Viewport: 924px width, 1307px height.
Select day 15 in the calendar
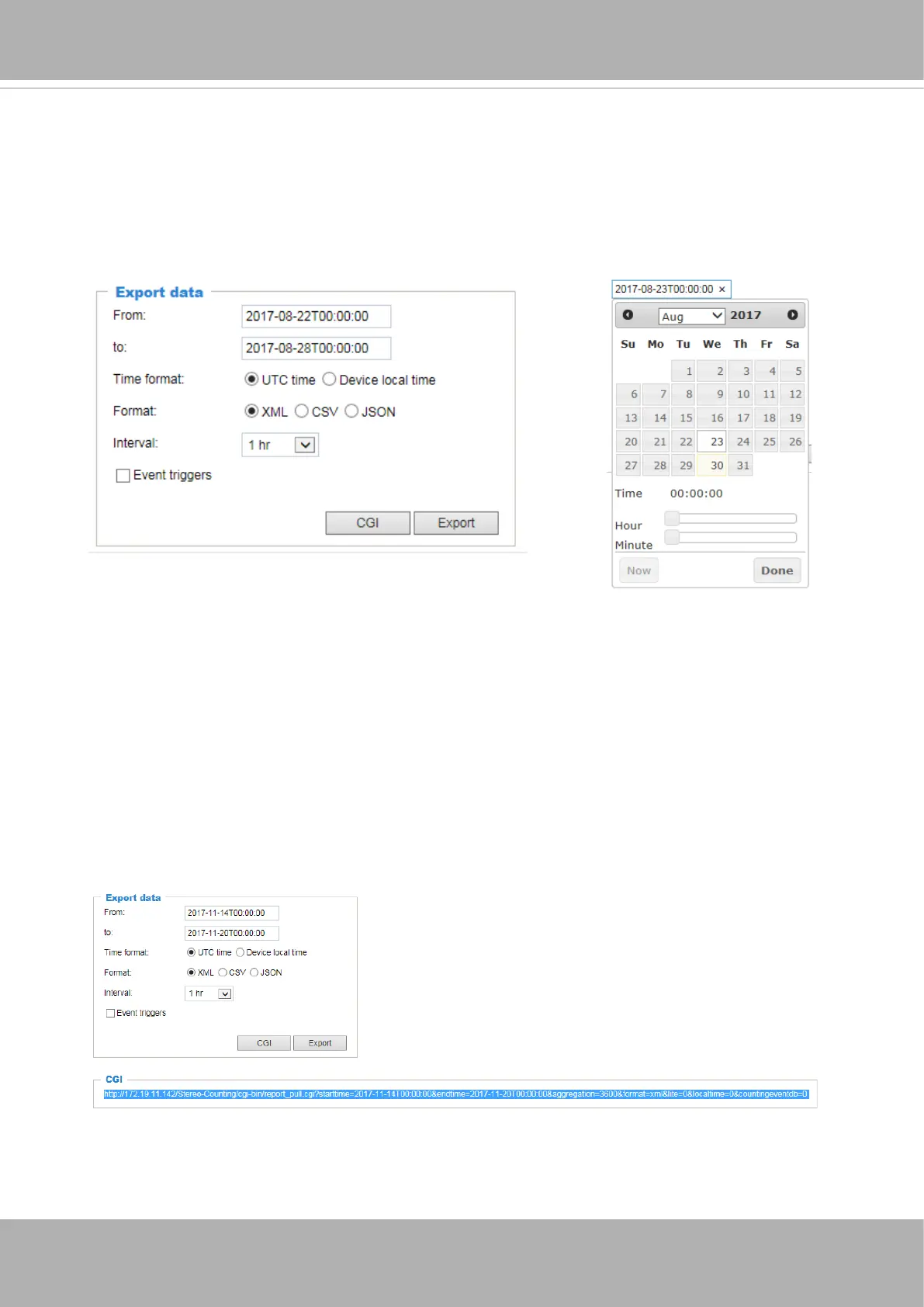683,418
